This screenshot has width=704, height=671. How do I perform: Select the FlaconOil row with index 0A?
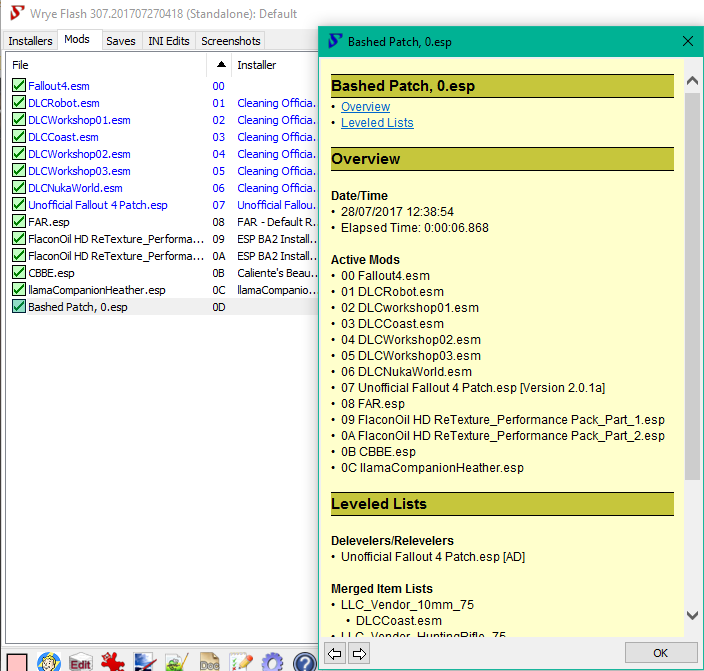point(116,256)
